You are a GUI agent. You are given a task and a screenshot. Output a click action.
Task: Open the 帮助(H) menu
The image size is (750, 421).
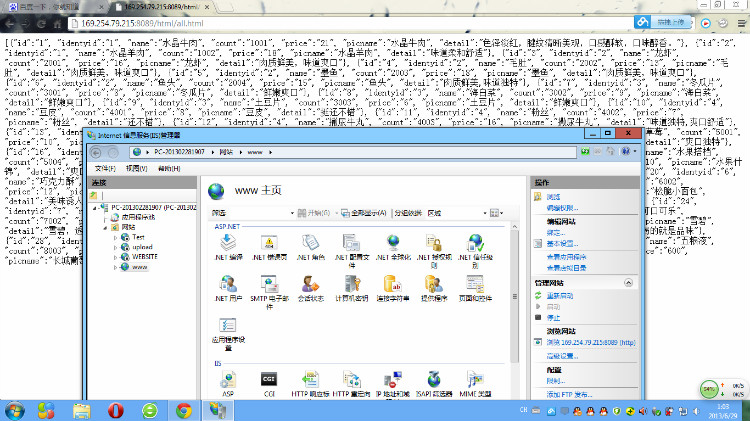click(x=169, y=168)
